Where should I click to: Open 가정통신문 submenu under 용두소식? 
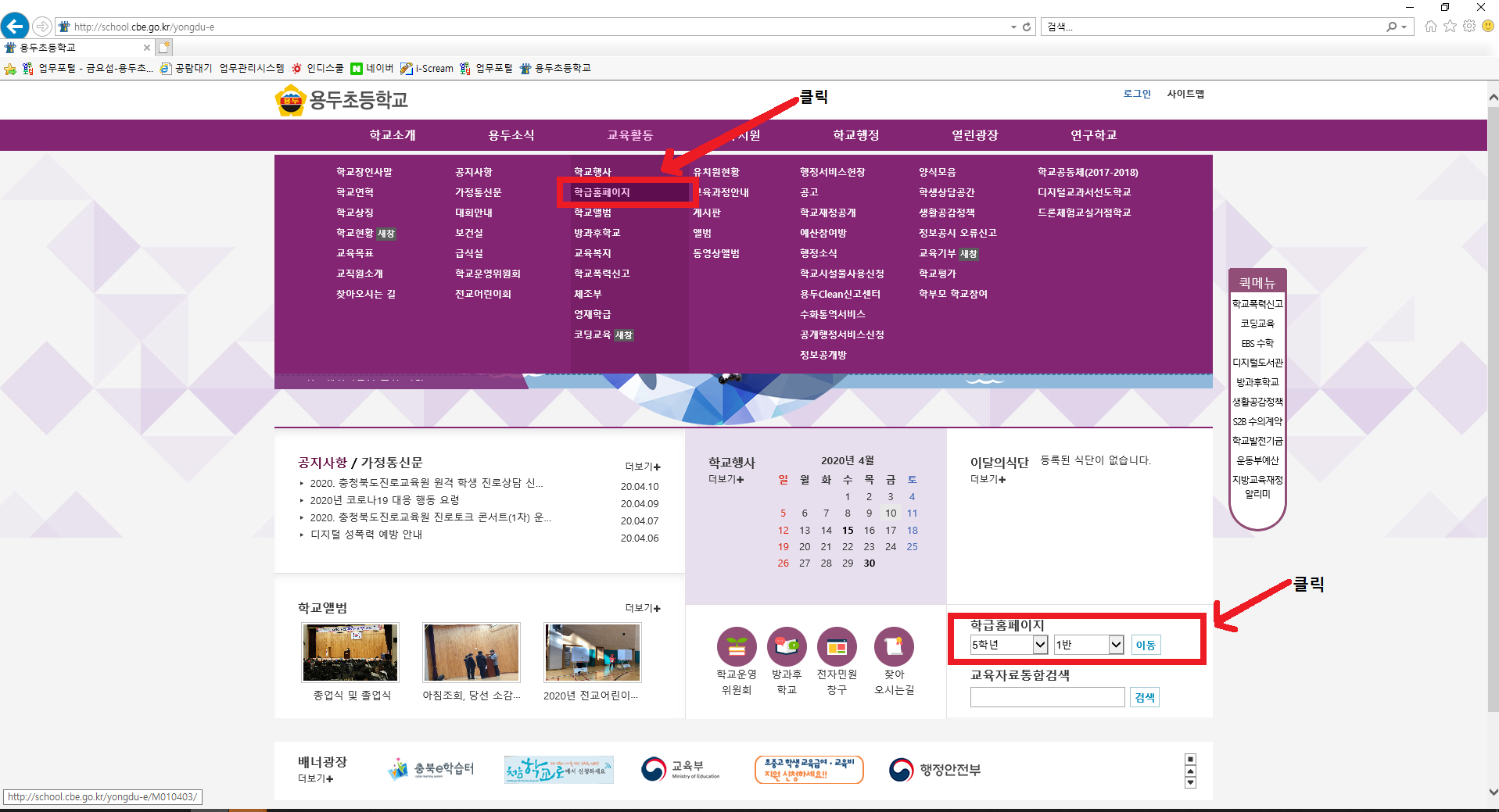click(x=479, y=192)
